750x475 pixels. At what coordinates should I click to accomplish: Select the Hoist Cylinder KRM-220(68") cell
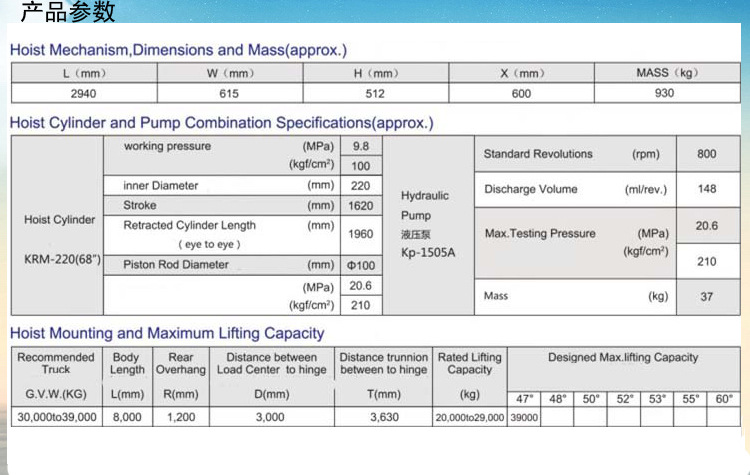click(60, 238)
